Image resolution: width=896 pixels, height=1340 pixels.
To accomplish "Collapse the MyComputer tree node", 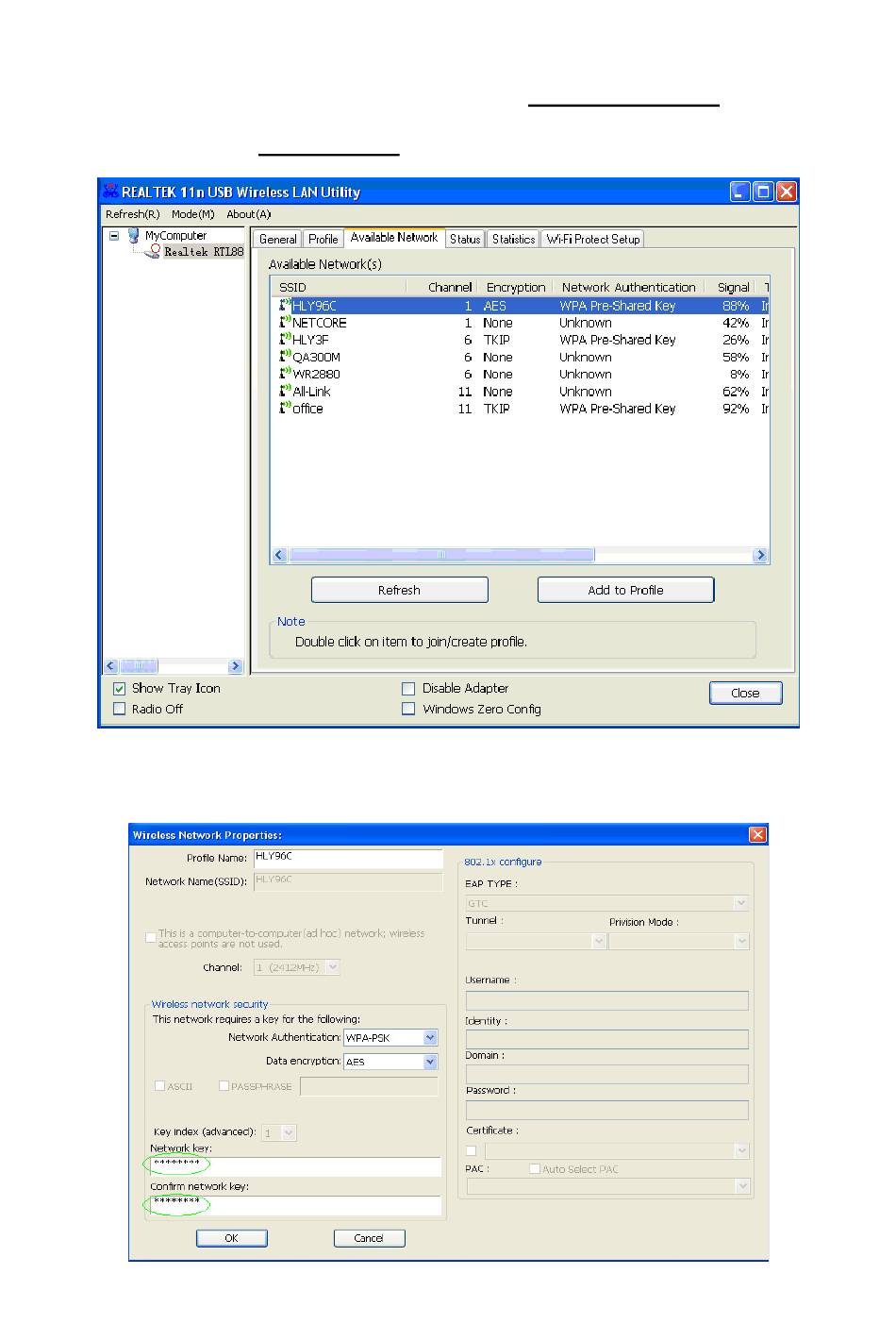I will 114,236.
